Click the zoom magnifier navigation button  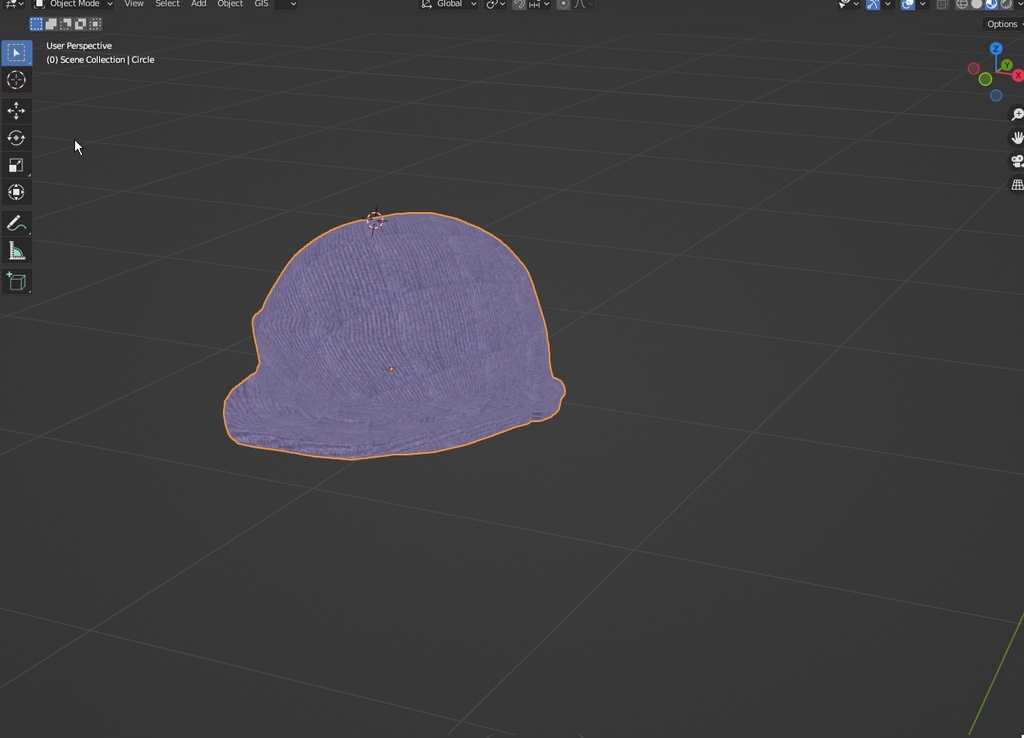pyautogui.click(x=1016, y=115)
